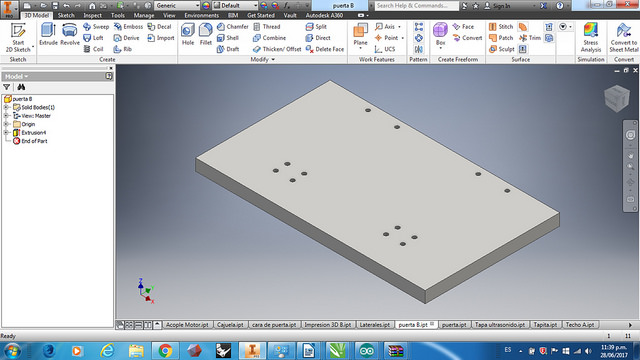Select the Rib tool
640x360 pixels.
(x=123, y=49)
